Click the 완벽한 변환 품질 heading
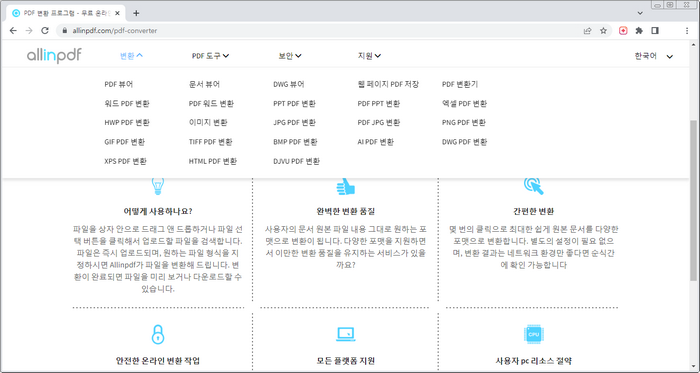The image size is (700, 373). (x=345, y=211)
